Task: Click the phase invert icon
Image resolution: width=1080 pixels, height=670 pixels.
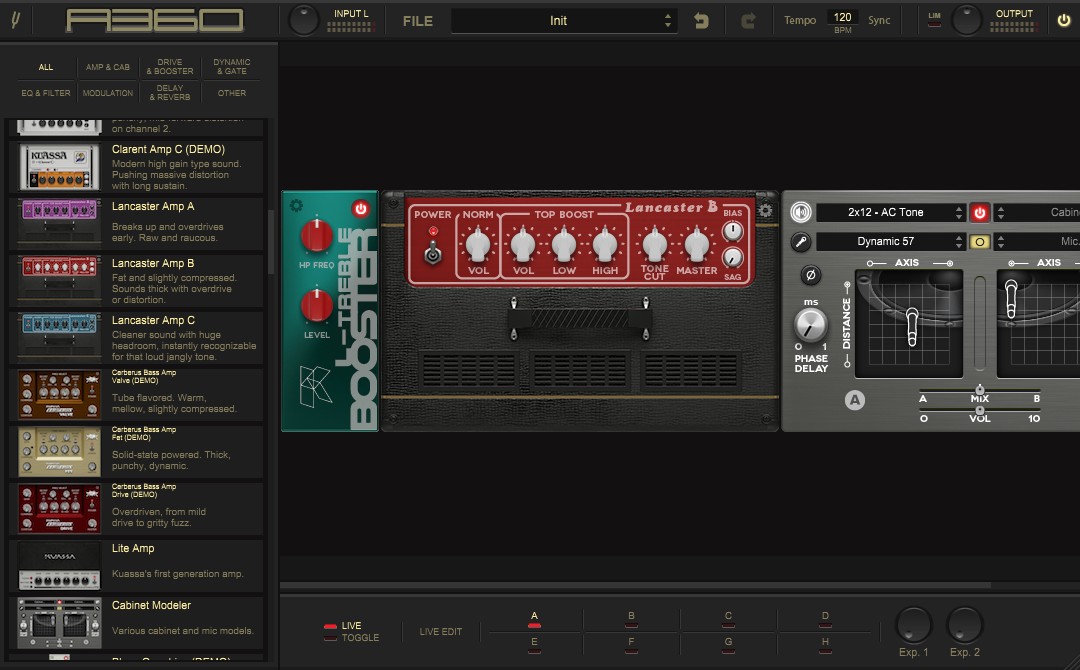Action: point(811,275)
